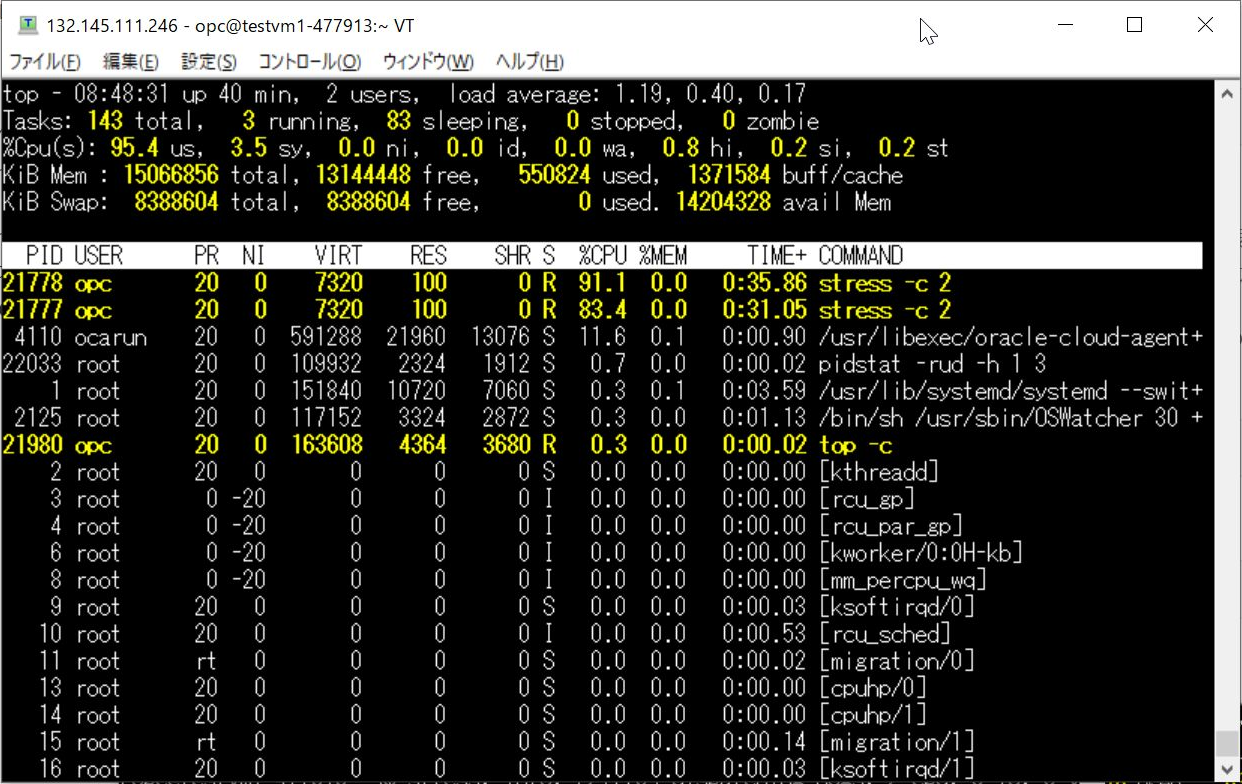Click the scrollbar down arrow
Image resolution: width=1242 pixels, height=784 pixels.
click(x=1227, y=770)
